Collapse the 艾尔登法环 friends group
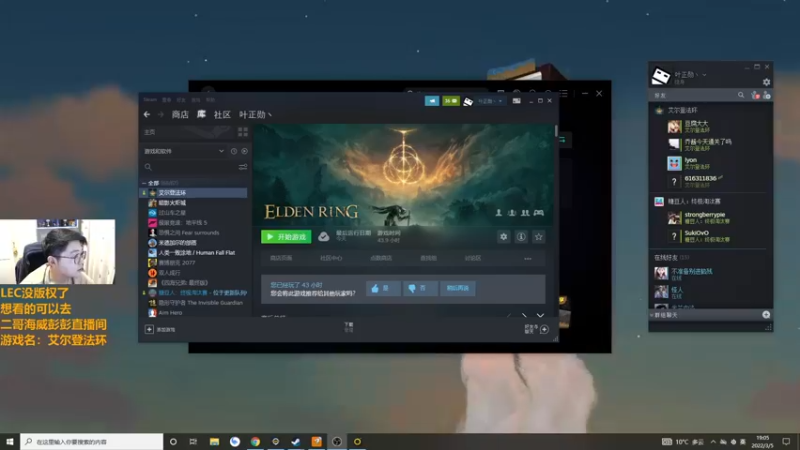 click(682, 110)
